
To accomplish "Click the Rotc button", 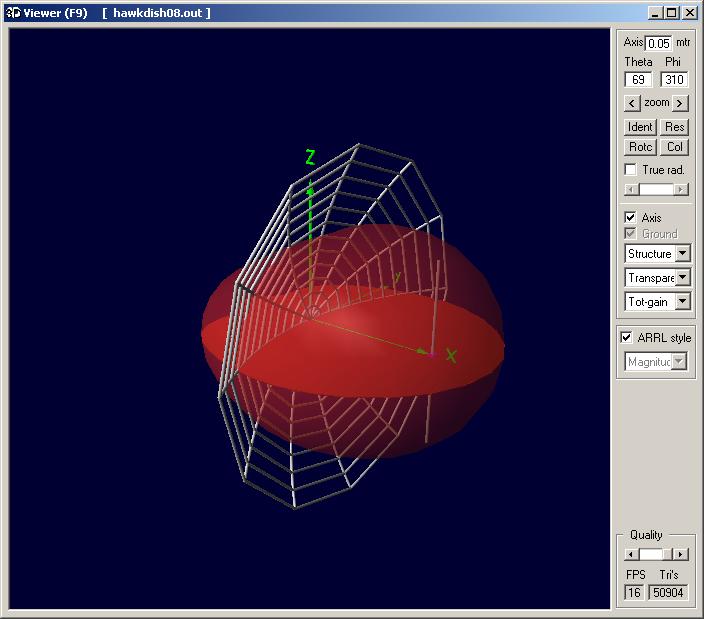I will click(x=640, y=147).
